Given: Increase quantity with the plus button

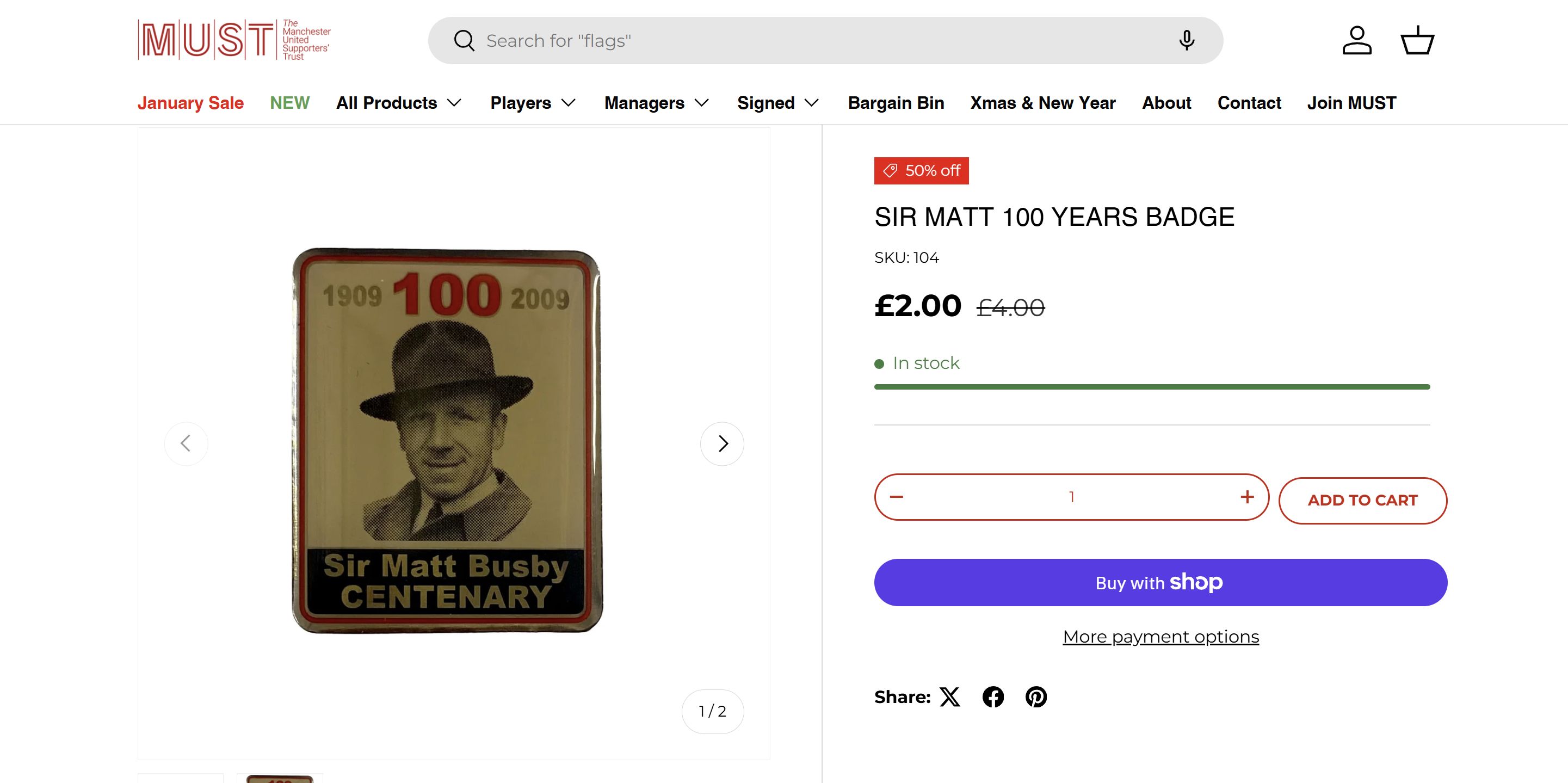Looking at the screenshot, I should pyautogui.click(x=1247, y=497).
